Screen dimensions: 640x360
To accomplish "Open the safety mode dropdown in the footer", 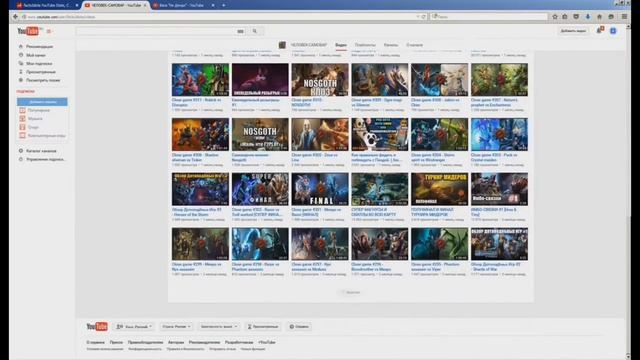I will click(x=218, y=327).
